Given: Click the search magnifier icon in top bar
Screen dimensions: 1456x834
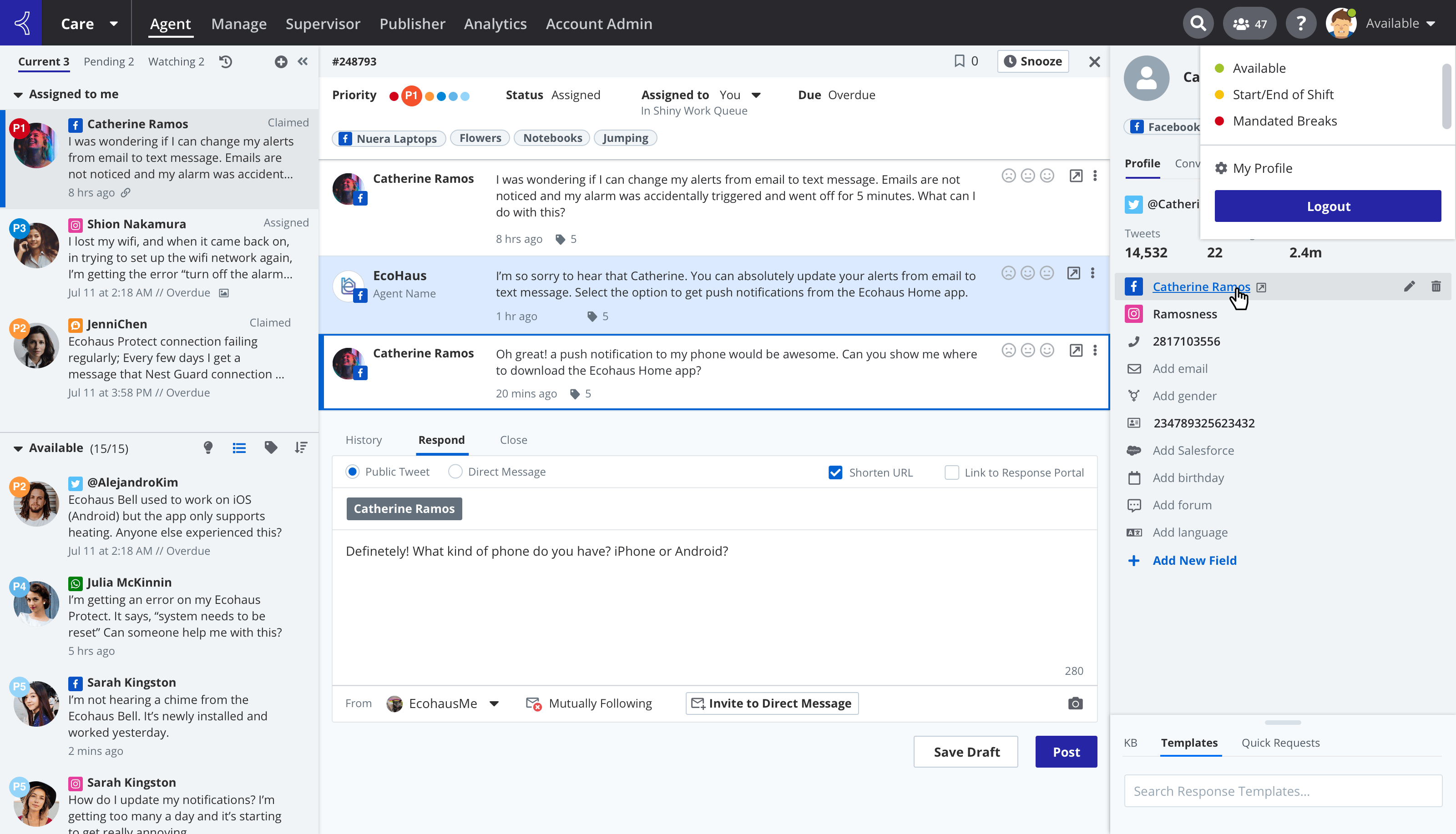Looking at the screenshot, I should pyautogui.click(x=1198, y=24).
